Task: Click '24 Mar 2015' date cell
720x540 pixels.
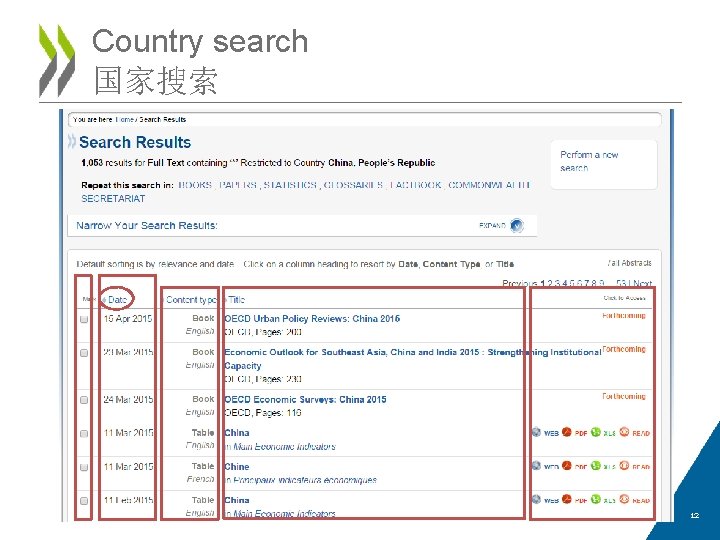Action: (x=128, y=399)
